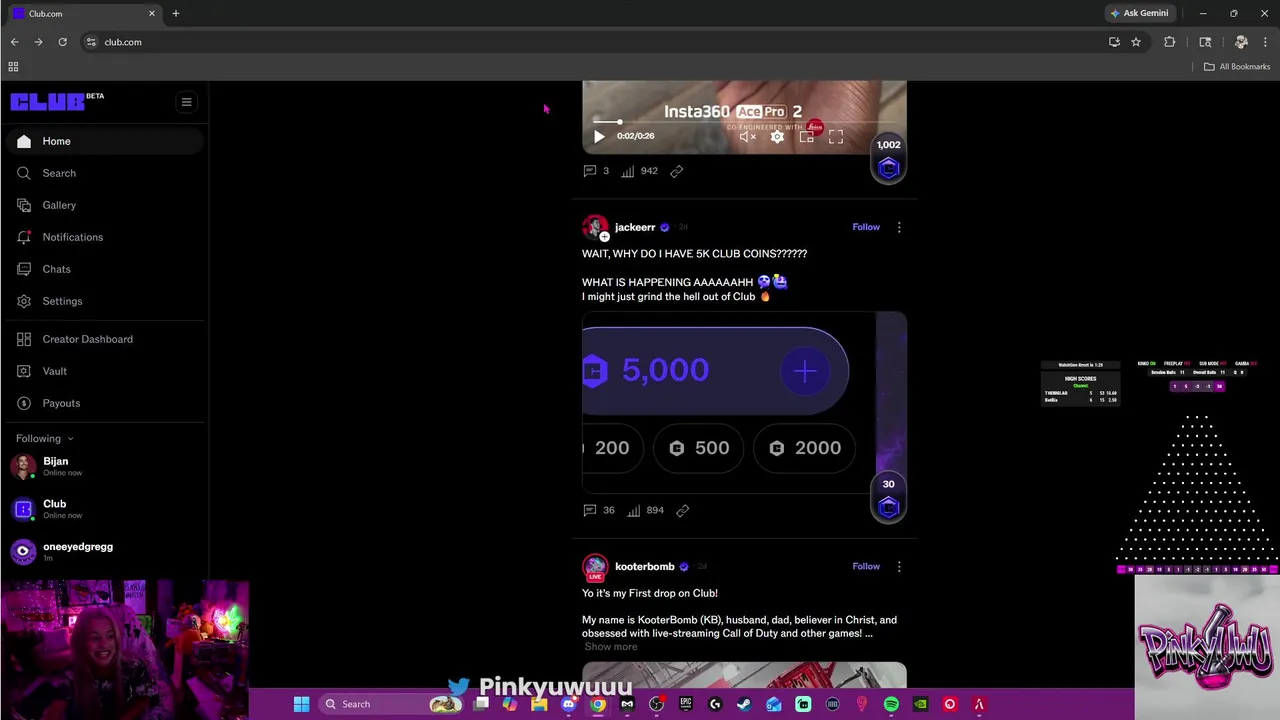Viewport: 1280px width, 720px height.
Task: Open Notifications in the sidebar
Action: point(104,237)
